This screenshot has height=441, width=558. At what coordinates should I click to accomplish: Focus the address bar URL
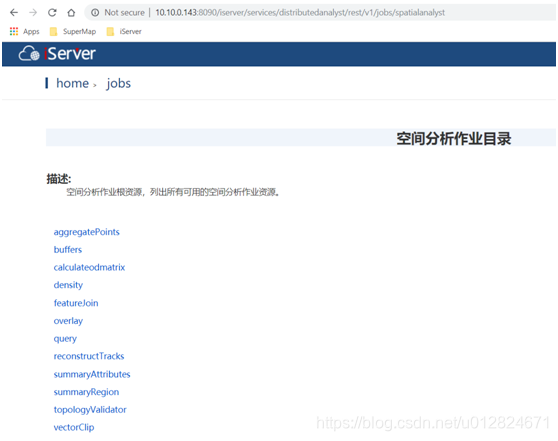tap(300, 13)
